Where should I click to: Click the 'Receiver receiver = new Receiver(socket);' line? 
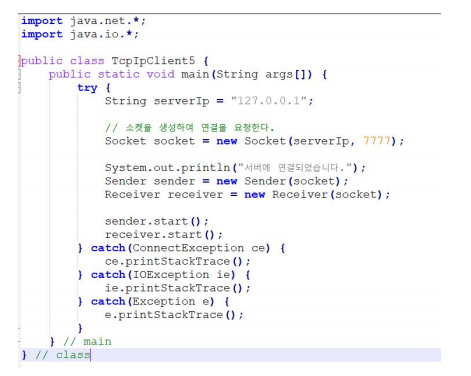(x=247, y=194)
